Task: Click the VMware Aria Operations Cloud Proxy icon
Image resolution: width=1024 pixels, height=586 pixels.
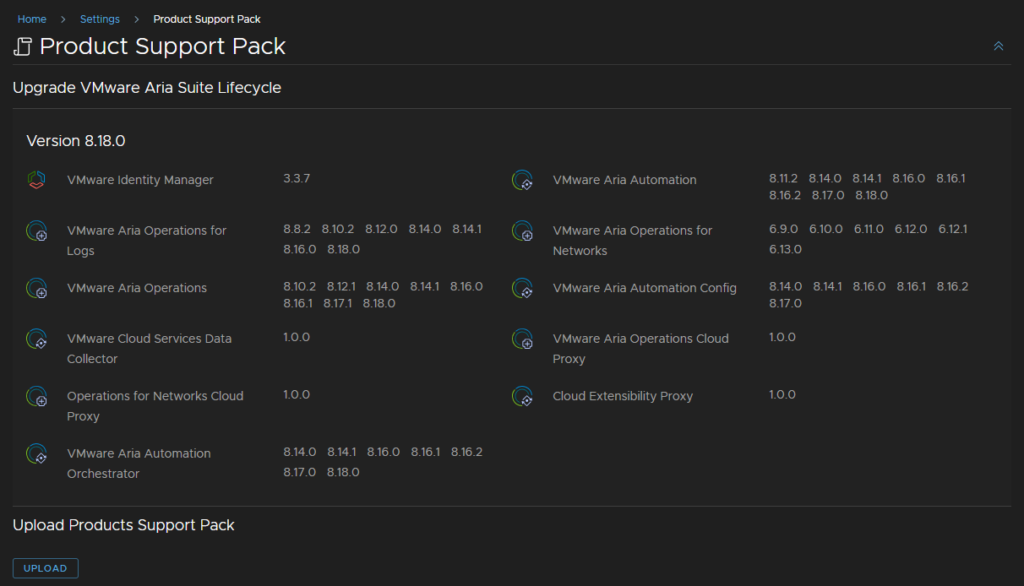Action: (x=522, y=339)
